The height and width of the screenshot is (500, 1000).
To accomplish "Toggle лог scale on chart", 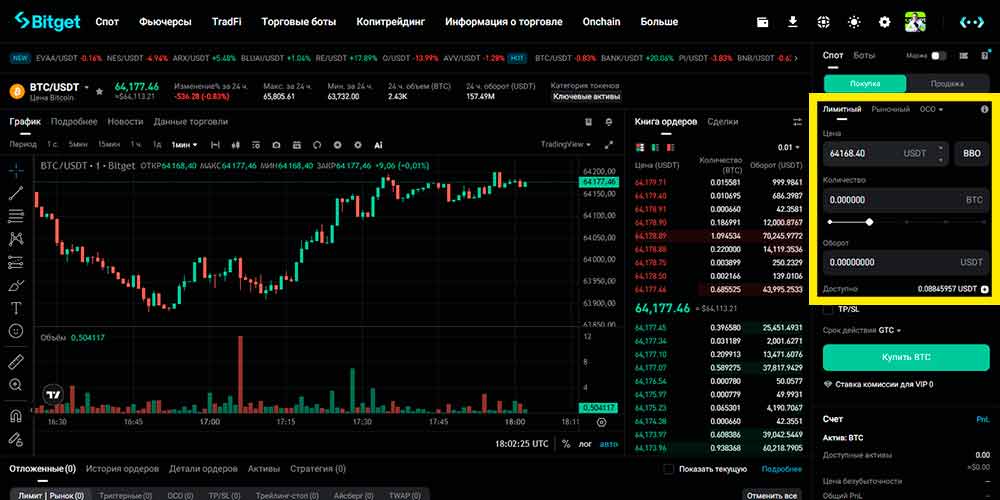I will (585, 444).
